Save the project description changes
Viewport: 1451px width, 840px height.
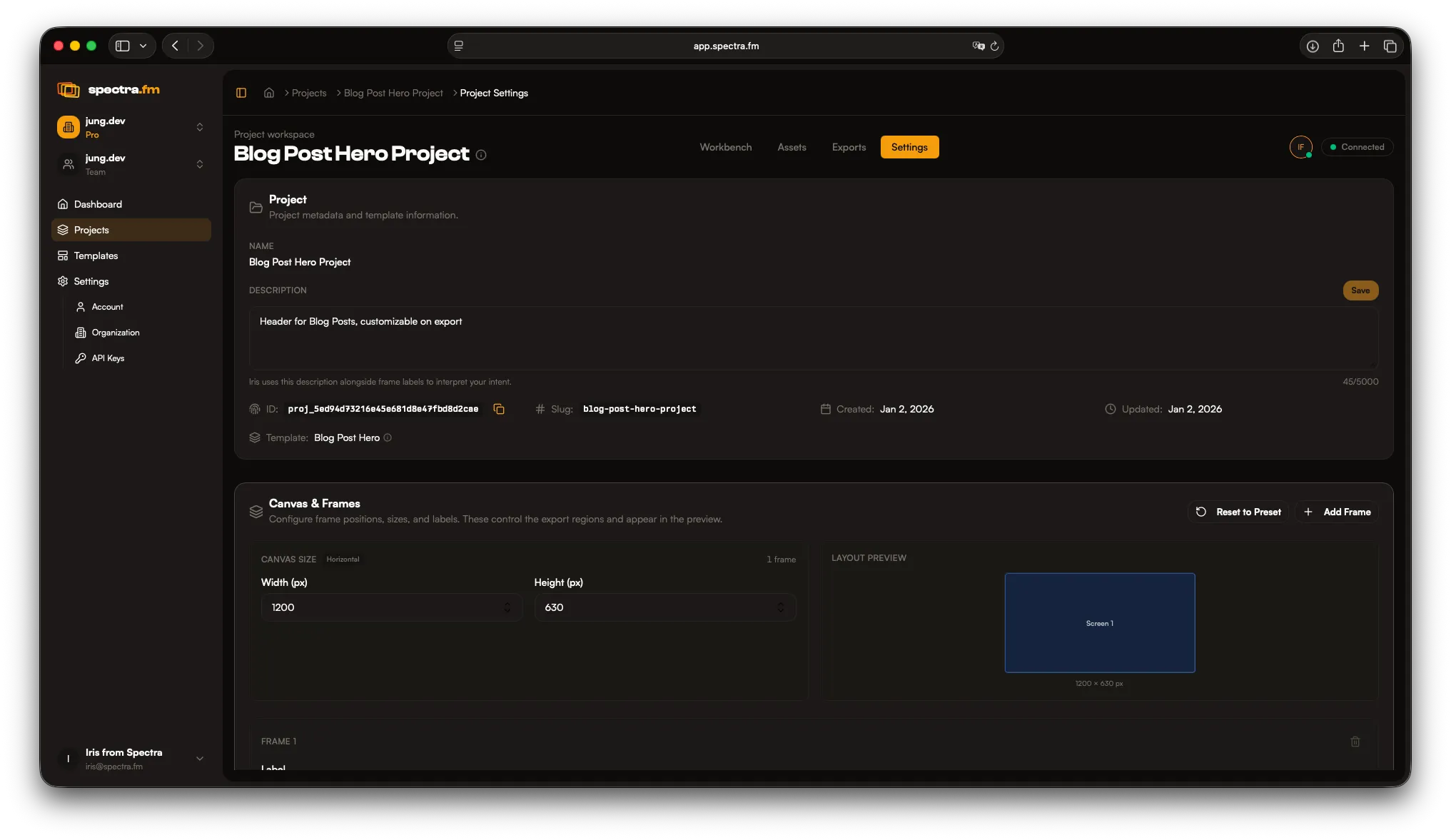1360,290
